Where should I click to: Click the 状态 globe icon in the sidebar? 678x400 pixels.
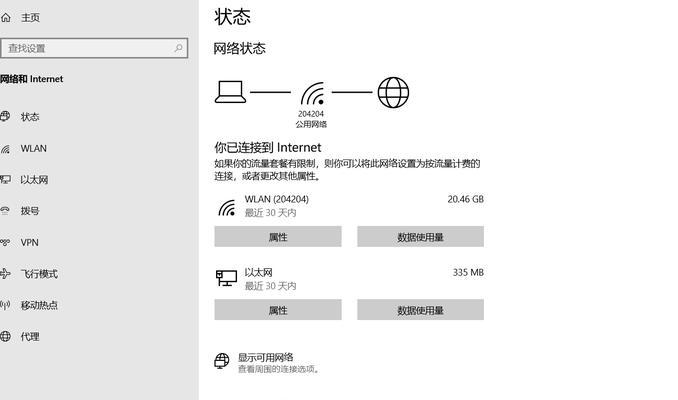[x=5, y=116]
